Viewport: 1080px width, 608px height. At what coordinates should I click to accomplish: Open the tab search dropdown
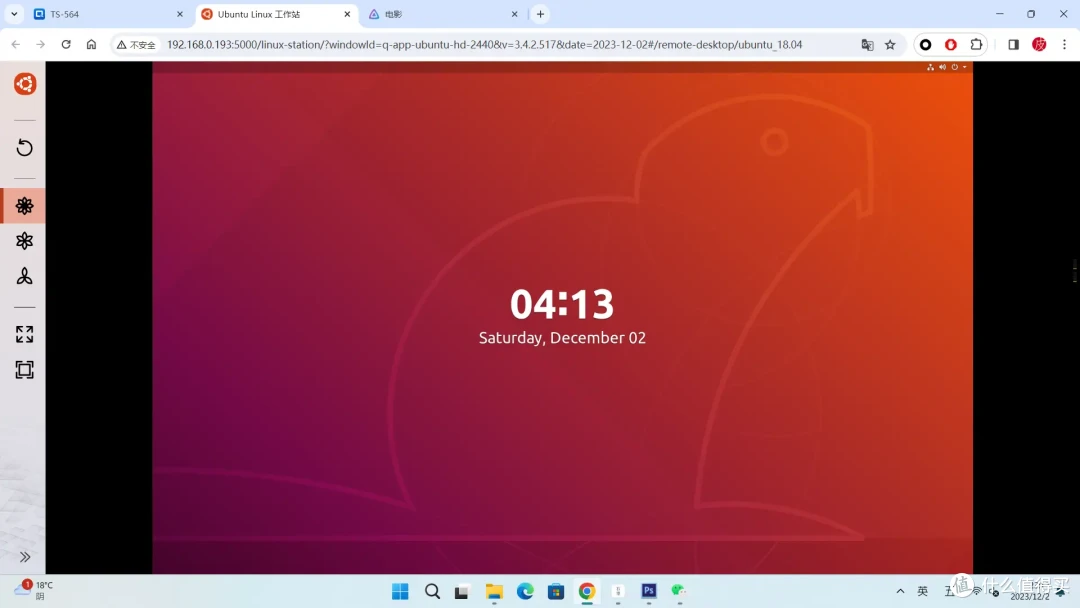(14, 14)
